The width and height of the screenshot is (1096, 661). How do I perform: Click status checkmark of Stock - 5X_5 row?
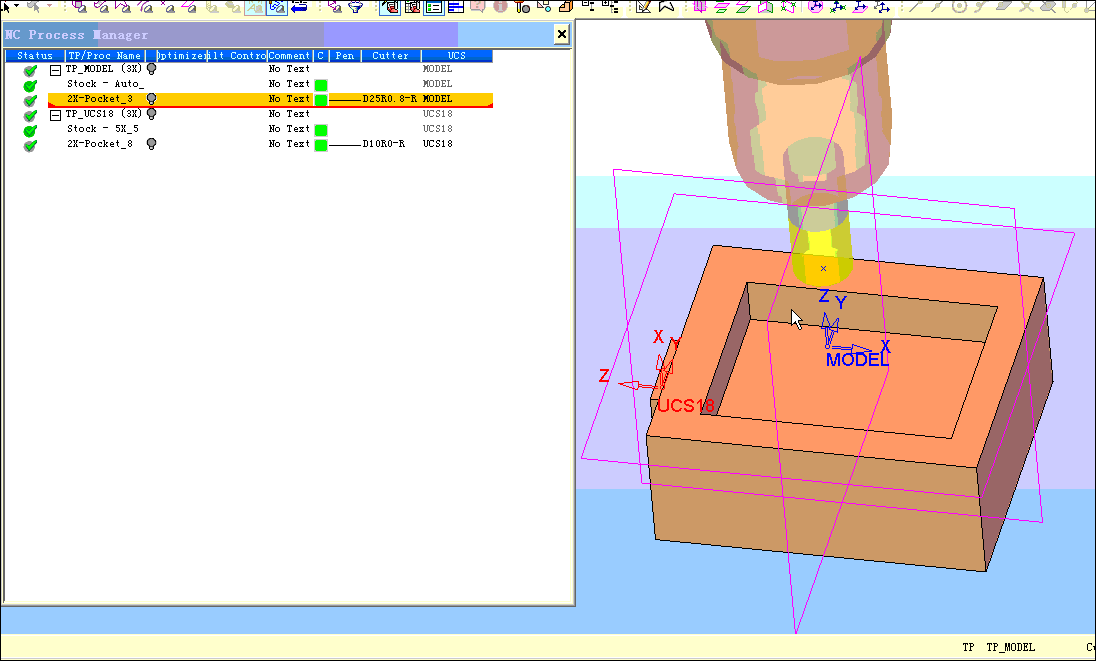coord(30,131)
